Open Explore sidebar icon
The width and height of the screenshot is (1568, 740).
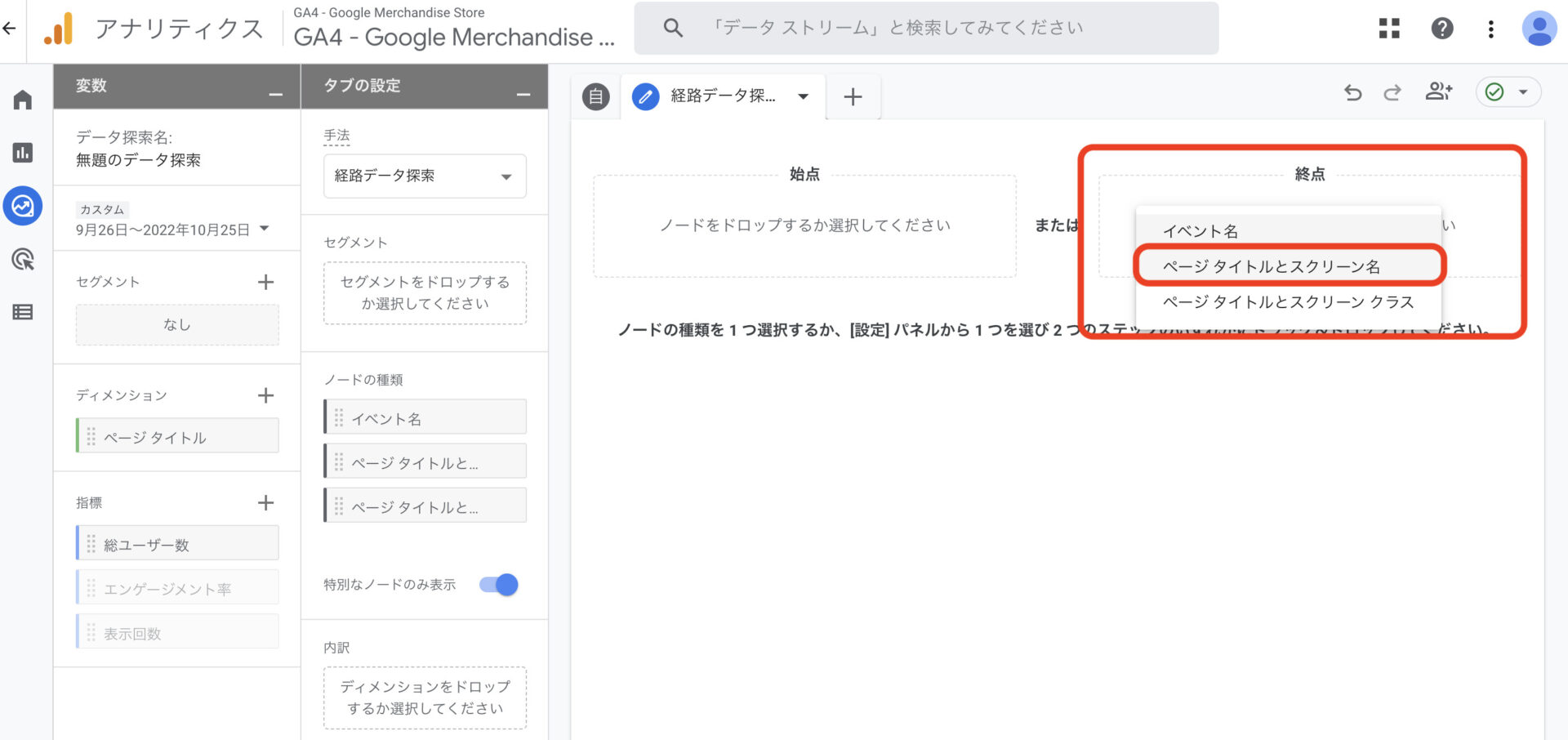tap(23, 206)
